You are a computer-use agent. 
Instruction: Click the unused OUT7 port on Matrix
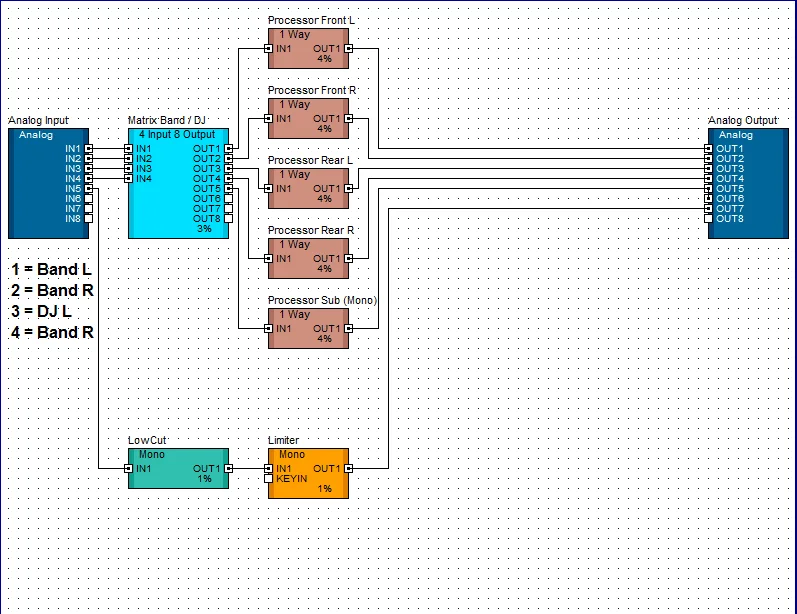pyautogui.click(x=229, y=208)
